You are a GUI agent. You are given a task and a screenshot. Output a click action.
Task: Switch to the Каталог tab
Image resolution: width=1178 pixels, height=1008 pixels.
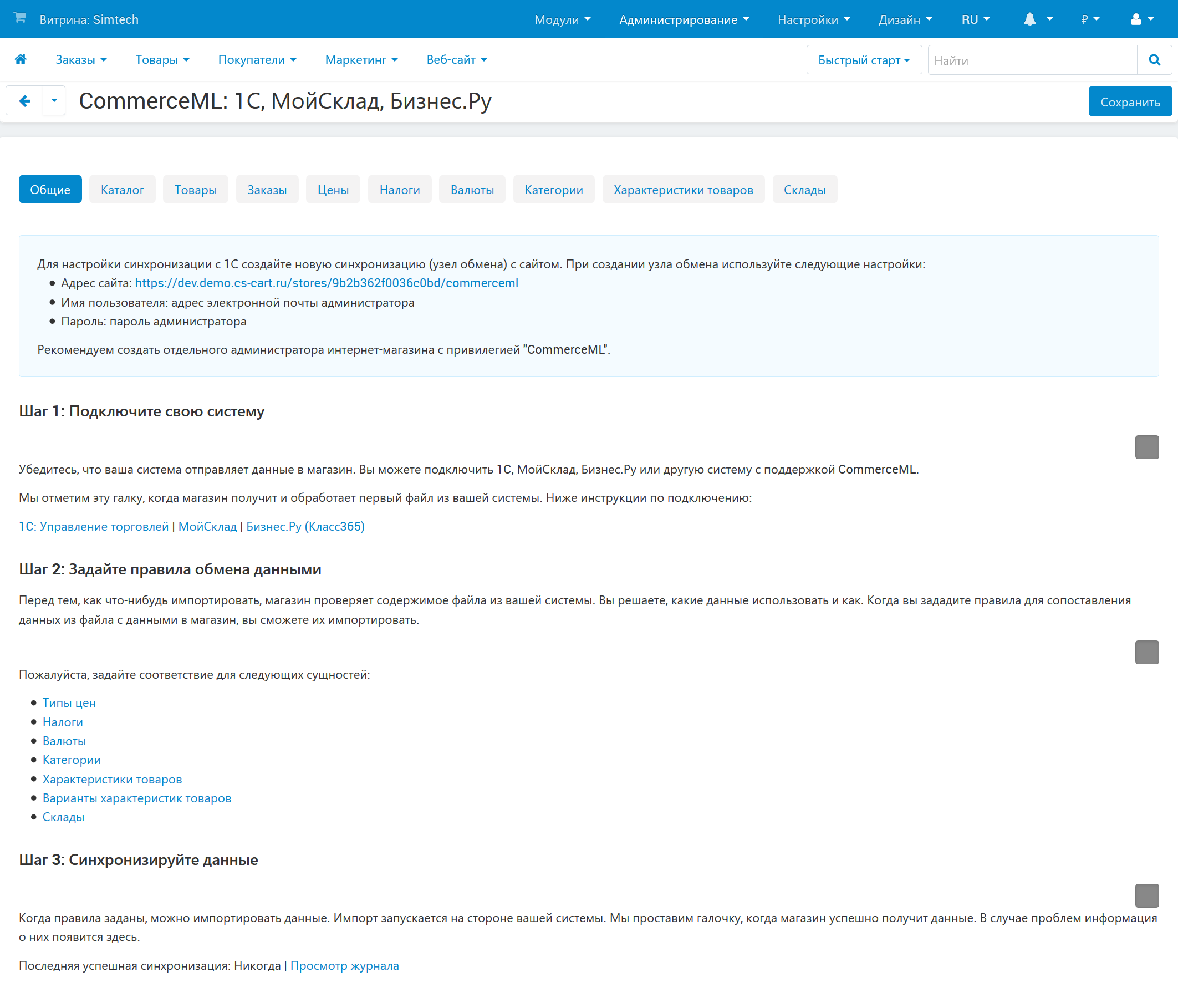[x=122, y=190]
